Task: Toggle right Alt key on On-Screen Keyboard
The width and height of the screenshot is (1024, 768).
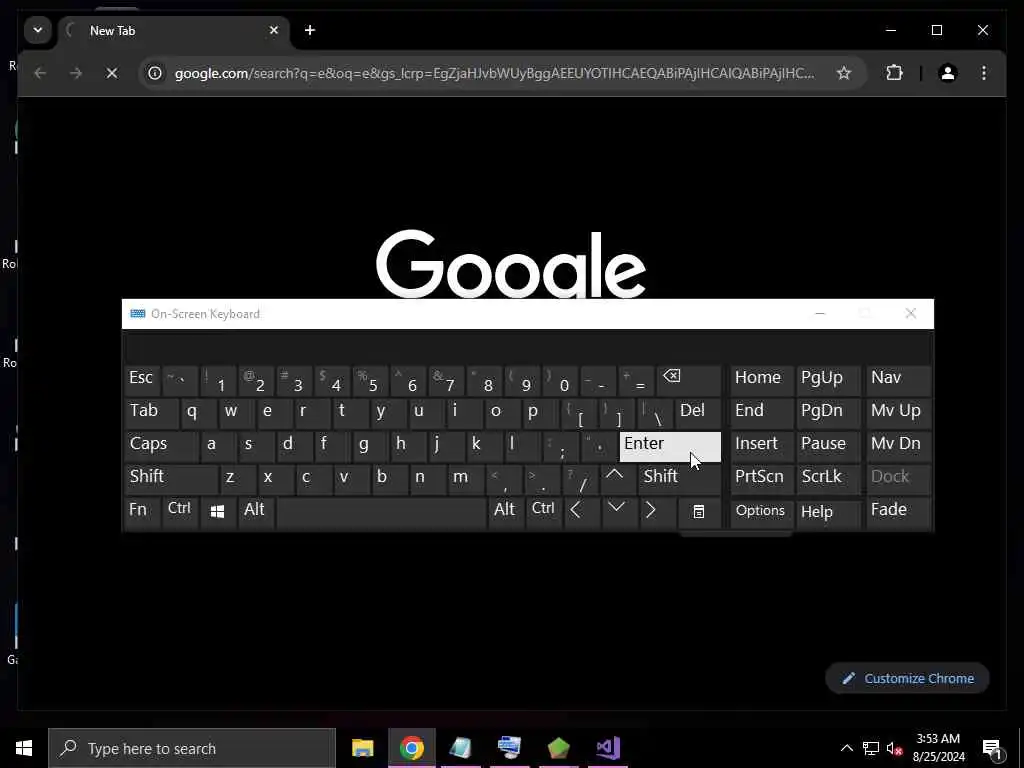Action: pos(504,511)
